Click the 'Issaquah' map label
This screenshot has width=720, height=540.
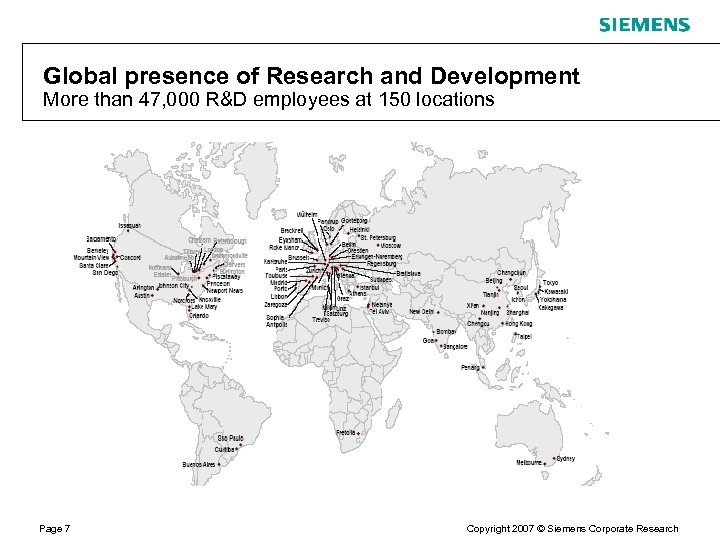(129, 225)
